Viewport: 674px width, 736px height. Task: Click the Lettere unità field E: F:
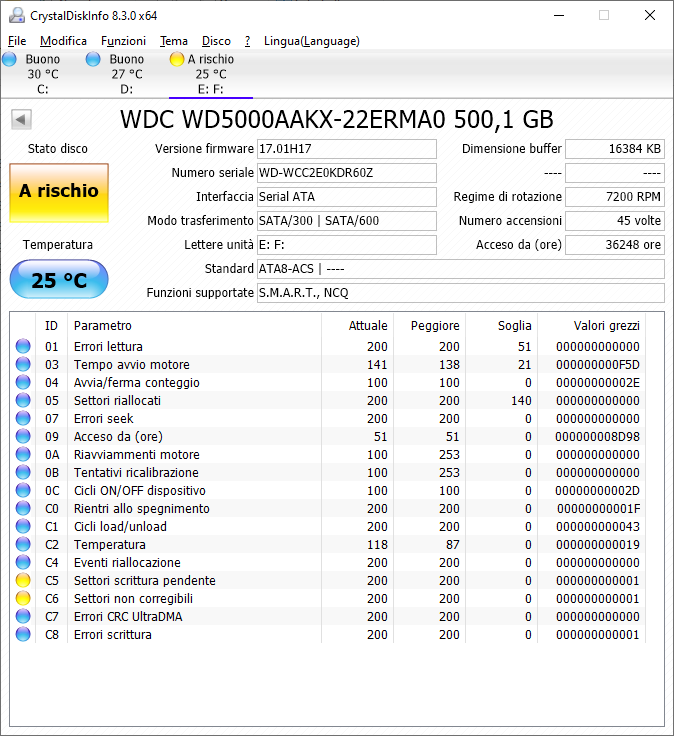[347, 245]
